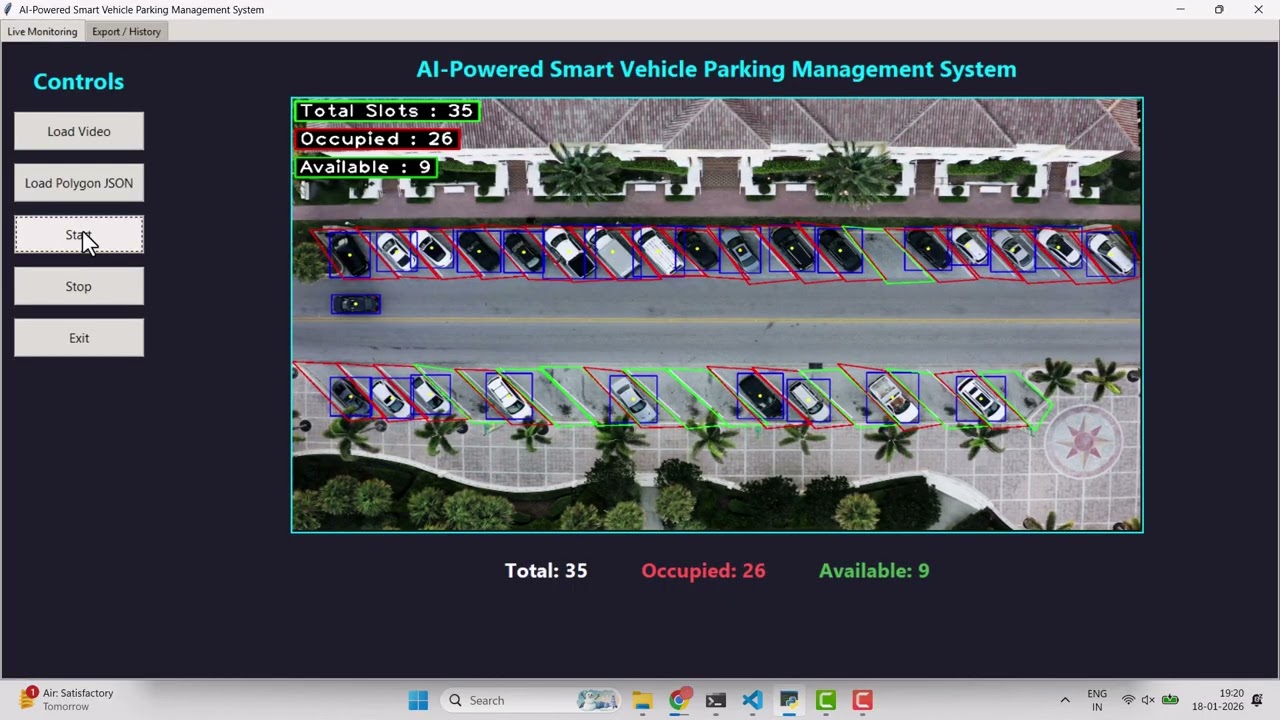
Task: Click the muted volume icon
Action: pyautogui.click(x=1148, y=700)
